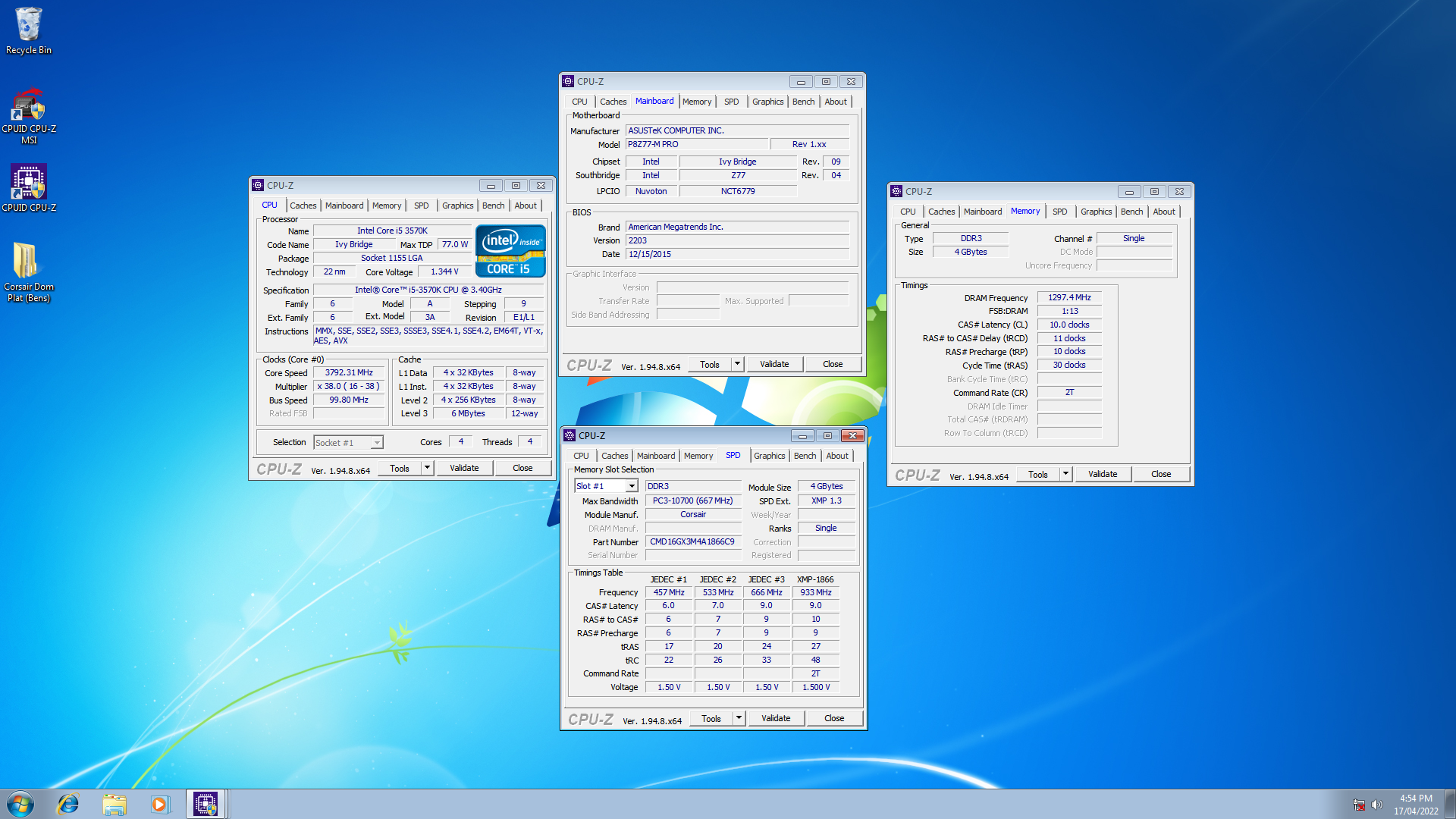Open the Corsair Dom Plat (Bens) folder
The width and height of the screenshot is (1456, 819).
pyautogui.click(x=29, y=271)
